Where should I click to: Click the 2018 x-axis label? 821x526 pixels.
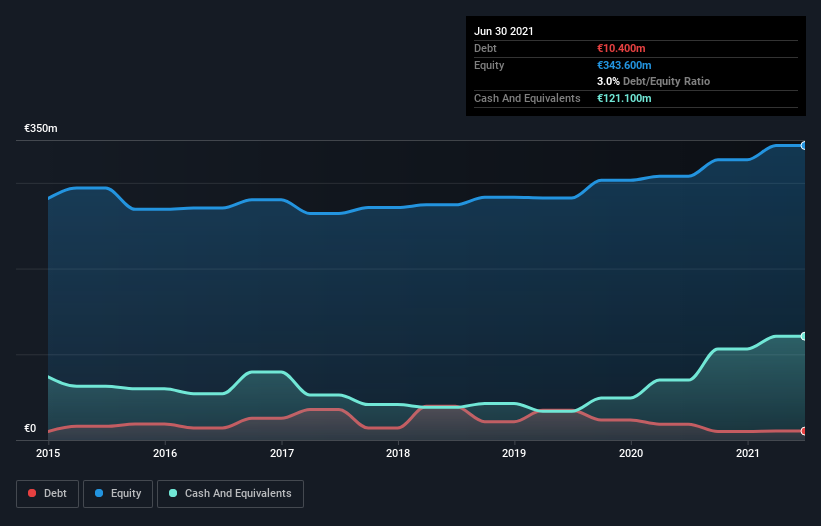pyautogui.click(x=398, y=453)
